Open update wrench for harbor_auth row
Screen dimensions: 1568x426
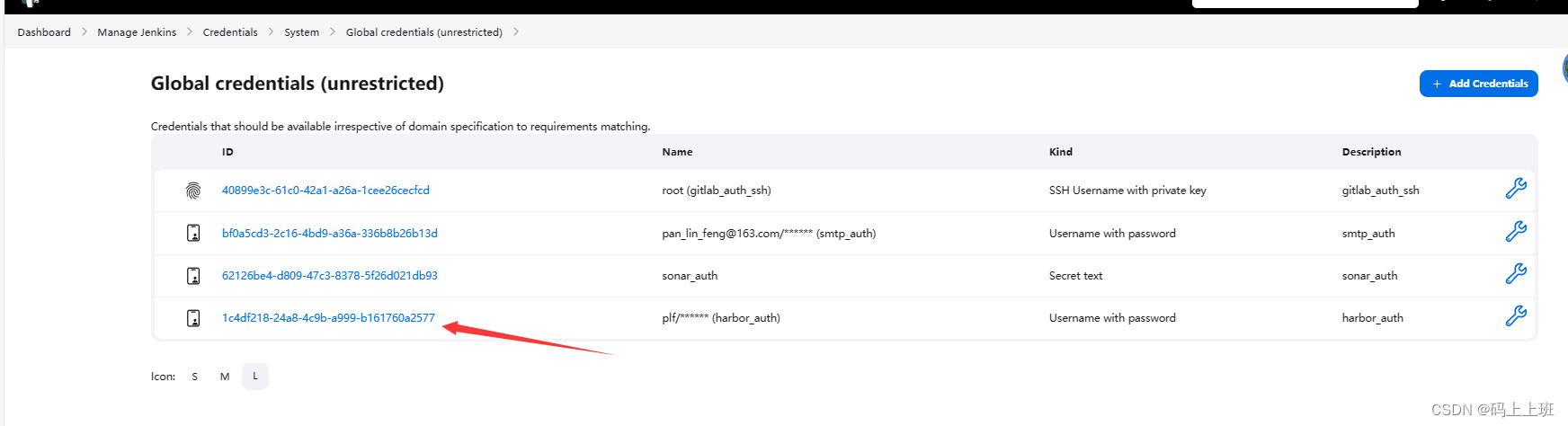click(1516, 316)
